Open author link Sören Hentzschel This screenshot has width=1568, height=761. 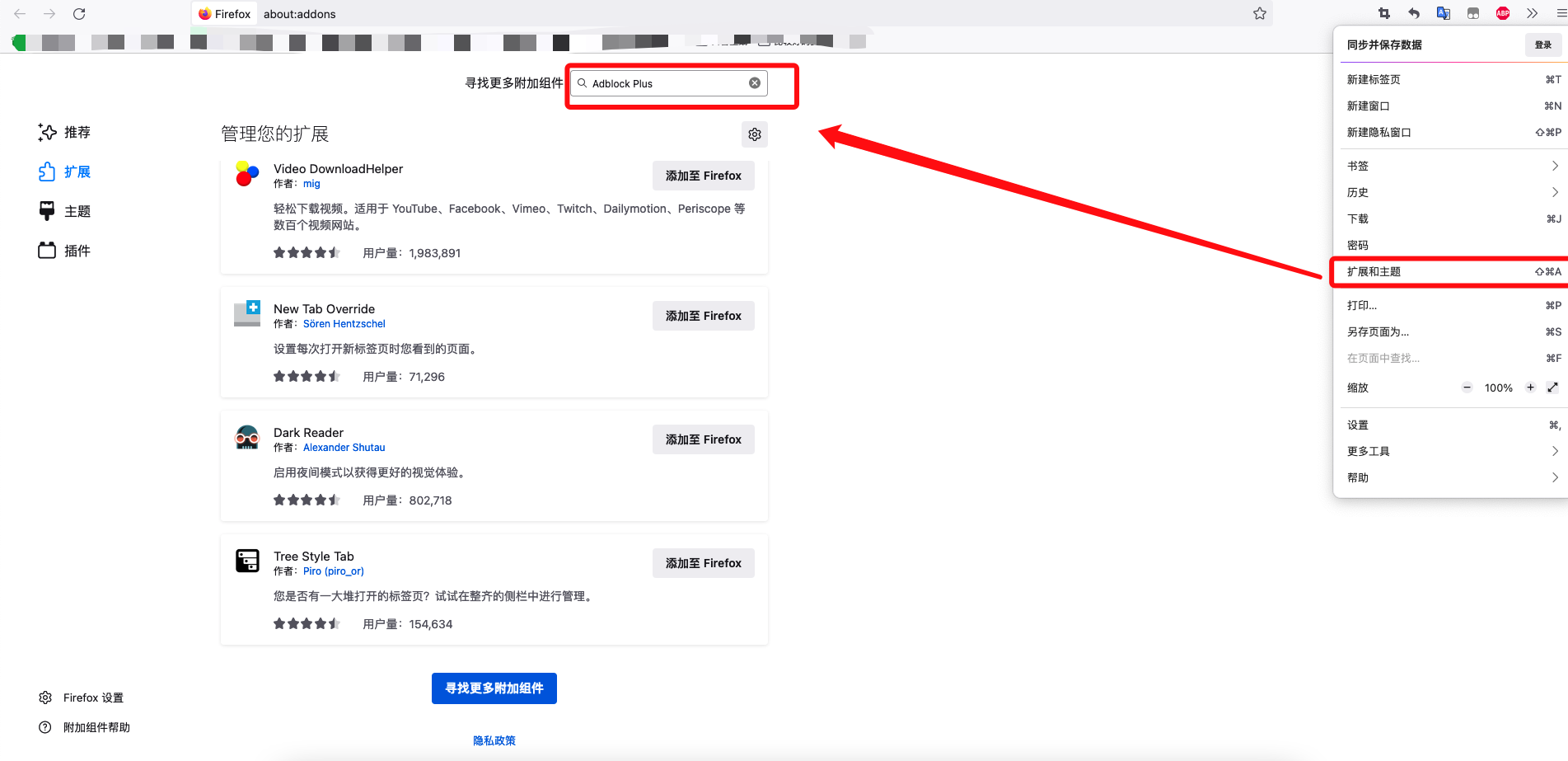point(344,324)
